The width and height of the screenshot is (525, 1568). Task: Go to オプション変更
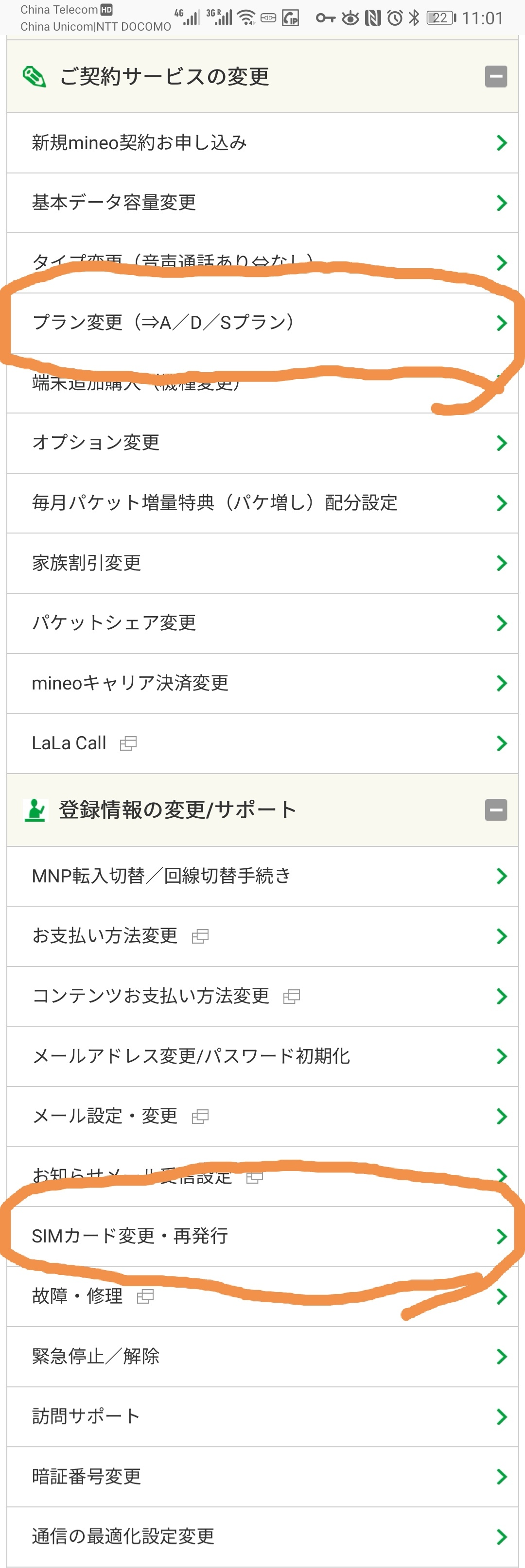96,443
